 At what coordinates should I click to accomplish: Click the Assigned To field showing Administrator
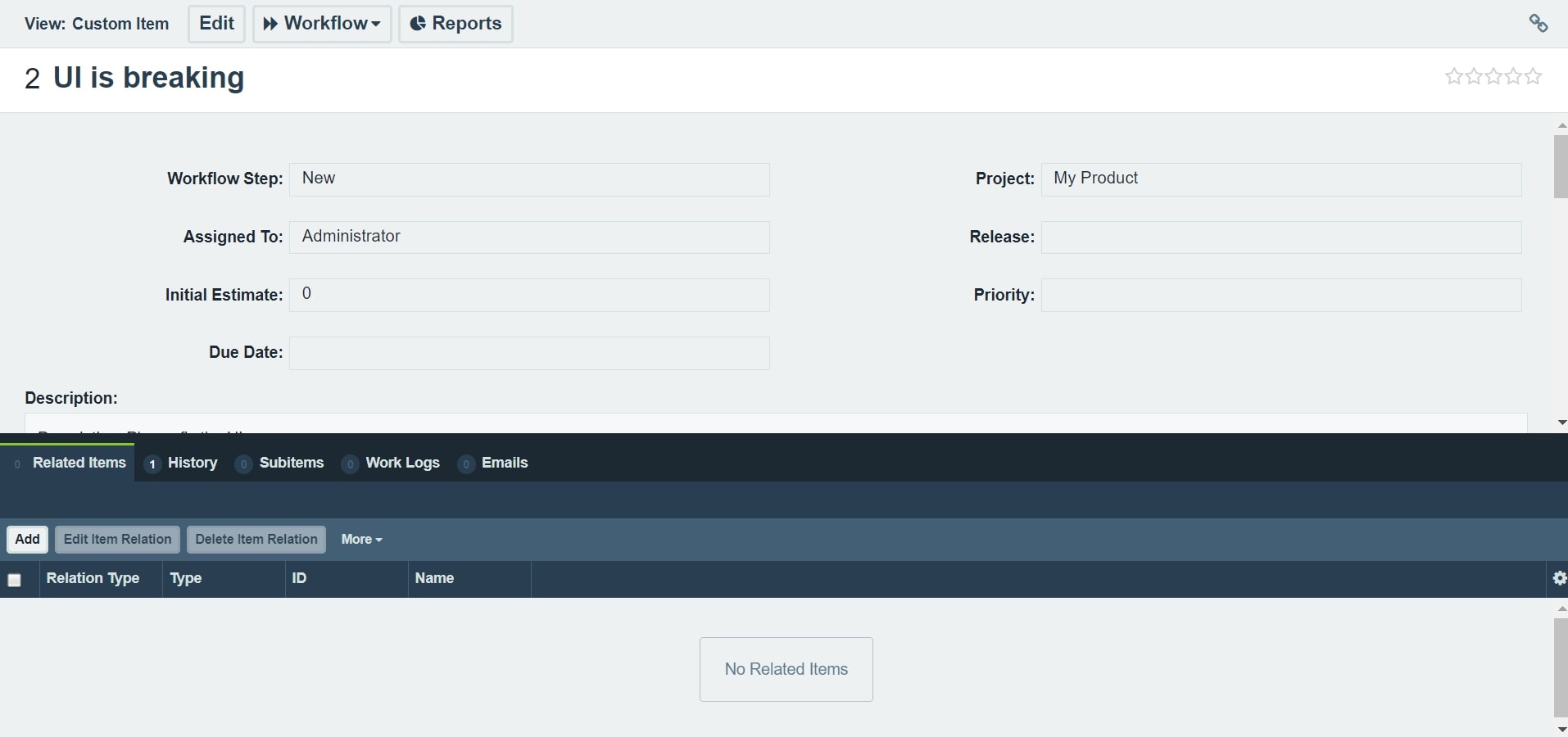pos(529,237)
